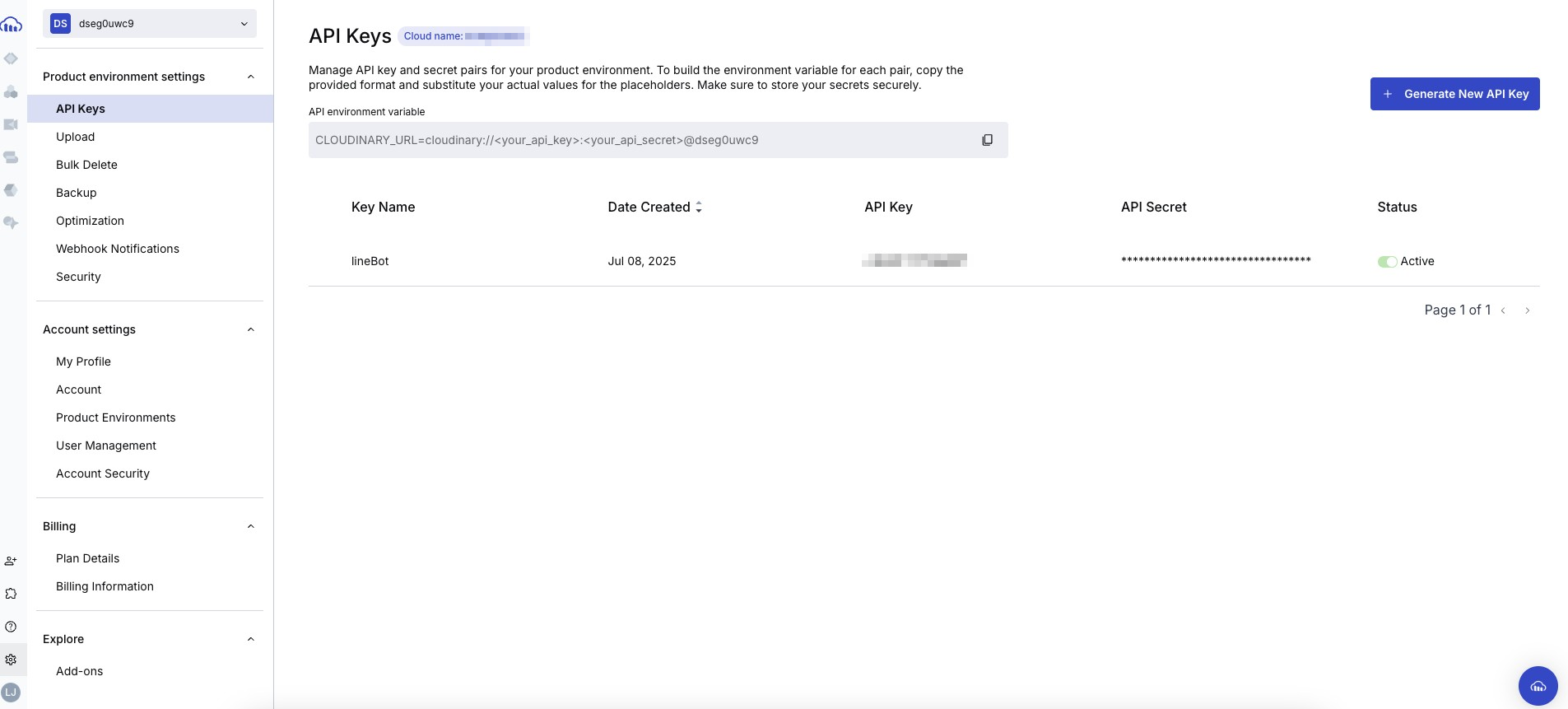Copy the API environment variable

[x=987, y=140]
